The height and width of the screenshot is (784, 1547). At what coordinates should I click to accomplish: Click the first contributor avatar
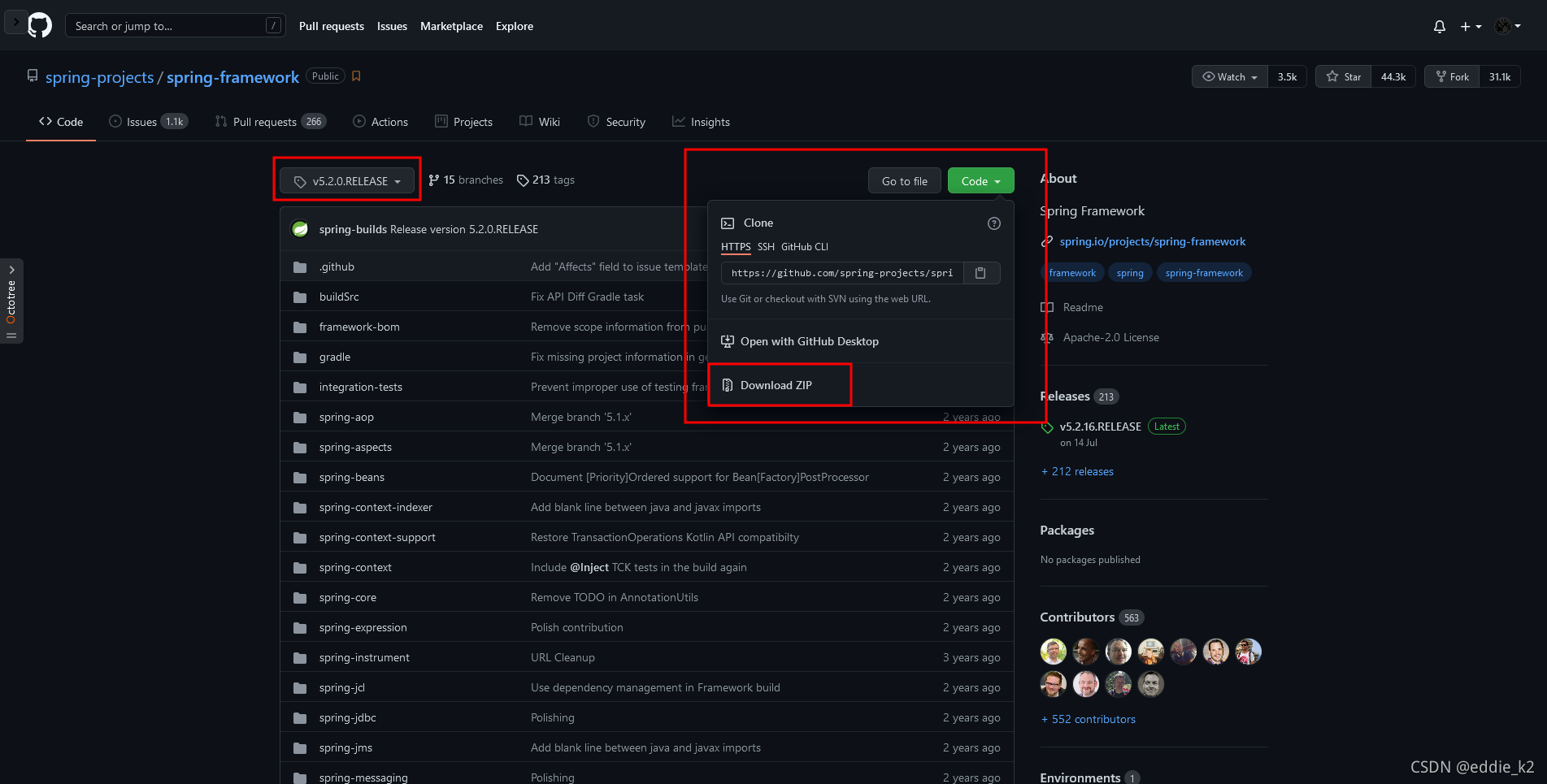pyautogui.click(x=1054, y=652)
